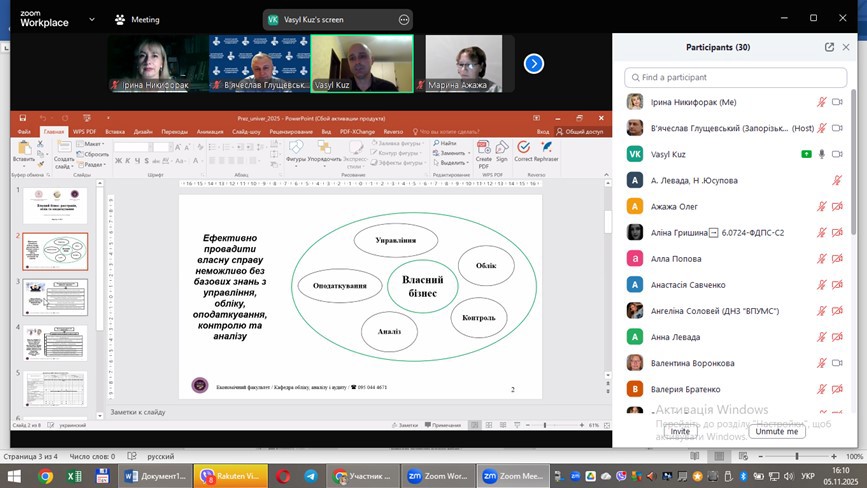Click the microphone icon for Vasyl Kuz
The width and height of the screenshot is (867, 488).
[822, 154]
